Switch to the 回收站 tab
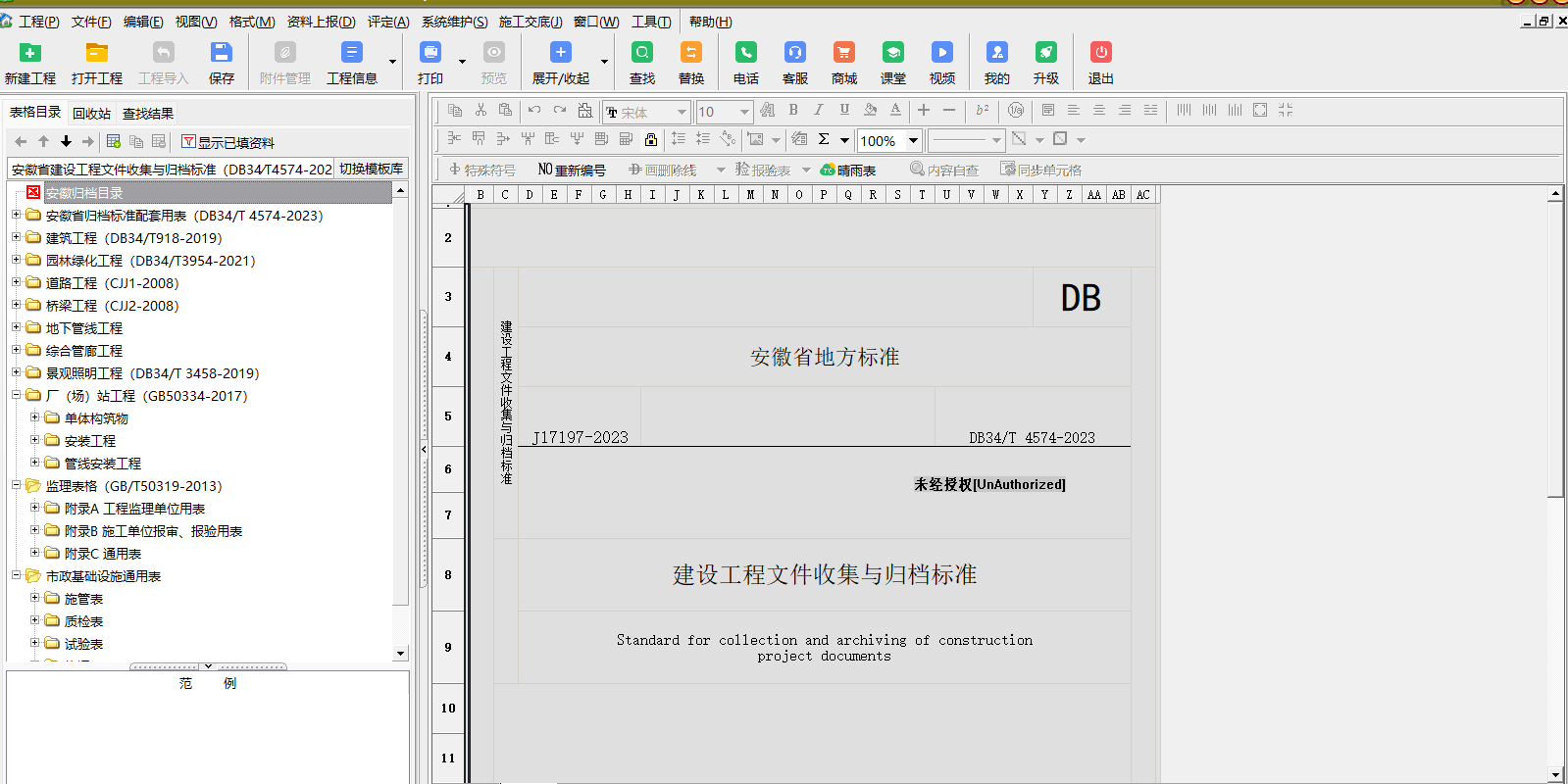The height and width of the screenshot is (784, 1568). (x=91, y=114)
